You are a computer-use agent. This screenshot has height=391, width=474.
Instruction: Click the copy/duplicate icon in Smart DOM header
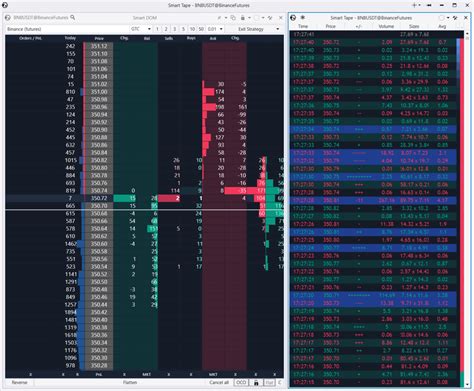coord(233,18)
